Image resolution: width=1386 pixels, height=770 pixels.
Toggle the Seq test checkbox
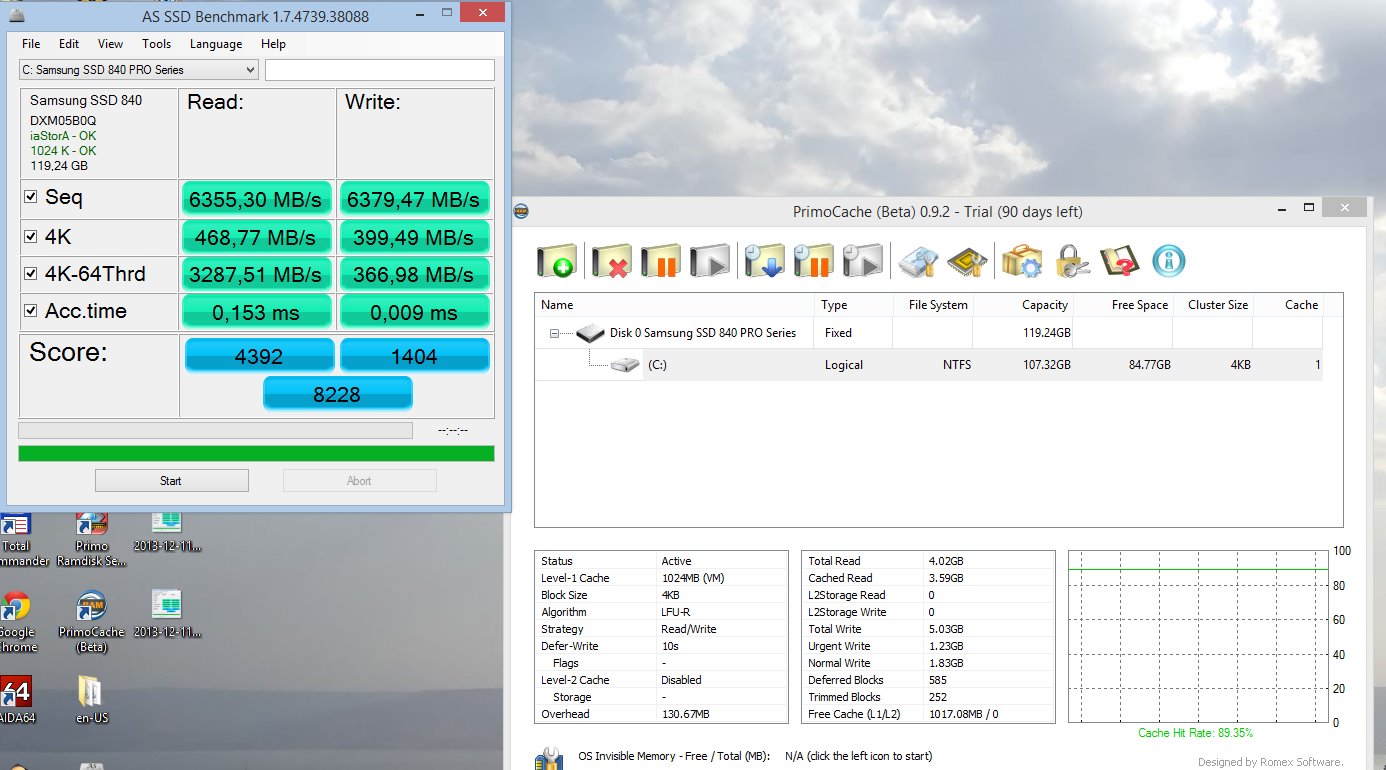click(x=31, y=197)
